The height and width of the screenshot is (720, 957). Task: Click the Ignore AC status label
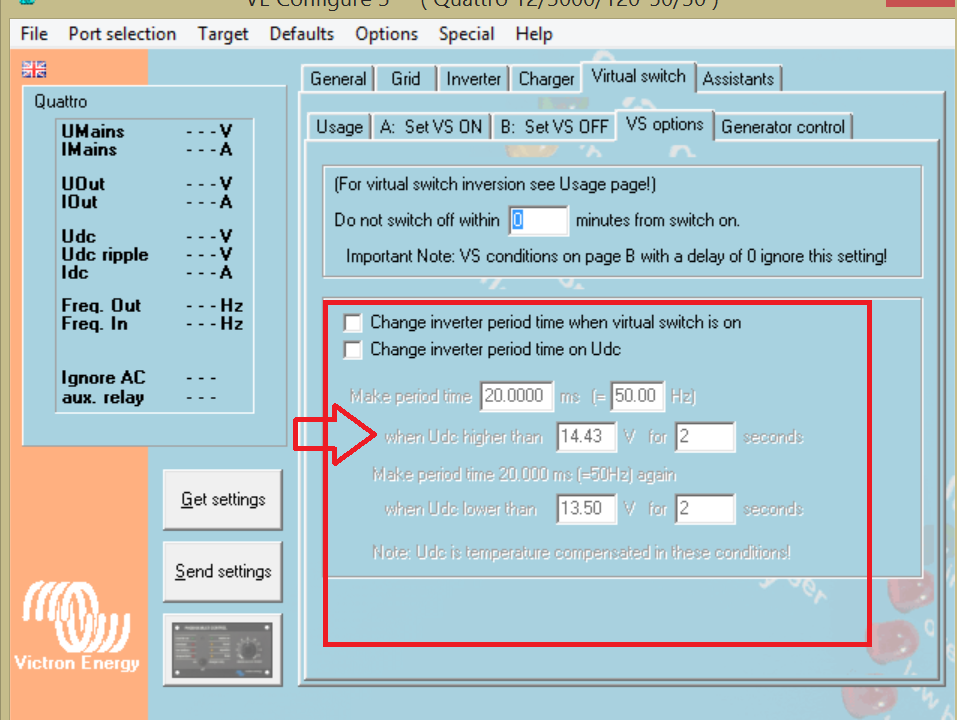point(103,378)
